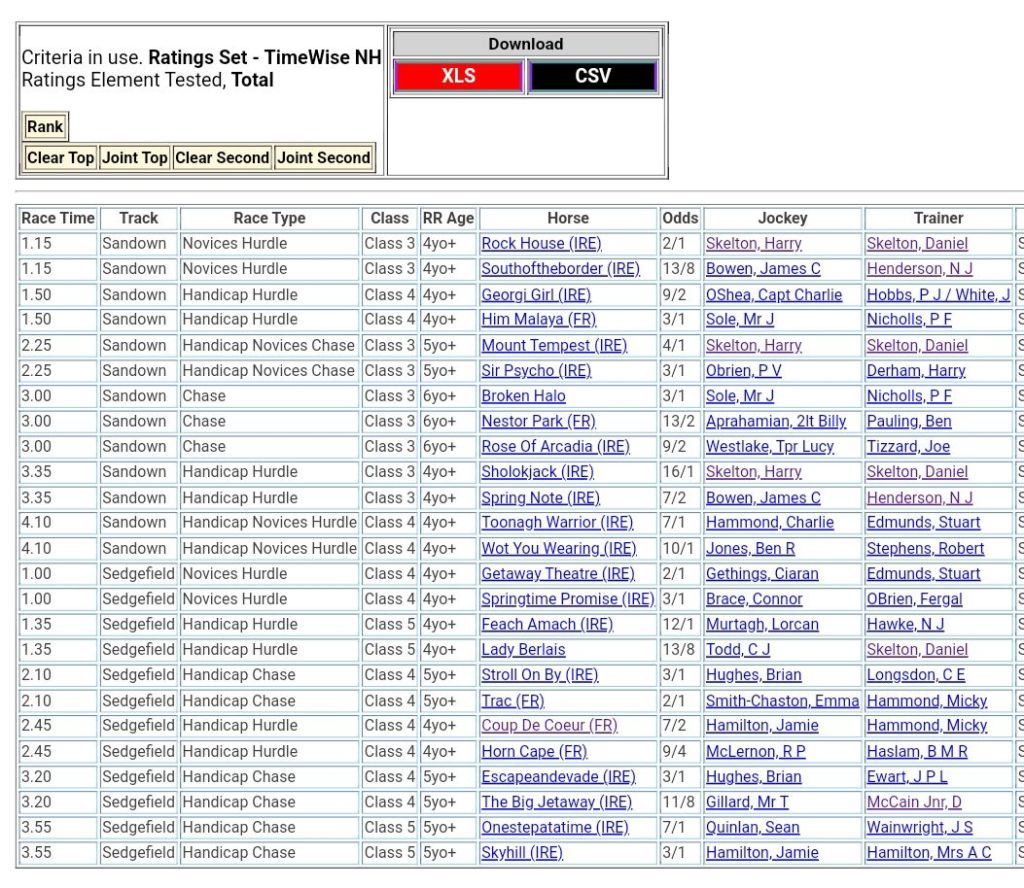Image resolution: width=1024 pixels, height=888 pixels.
Task: Apply the Clear Second filter
Action: coord(222,157)
